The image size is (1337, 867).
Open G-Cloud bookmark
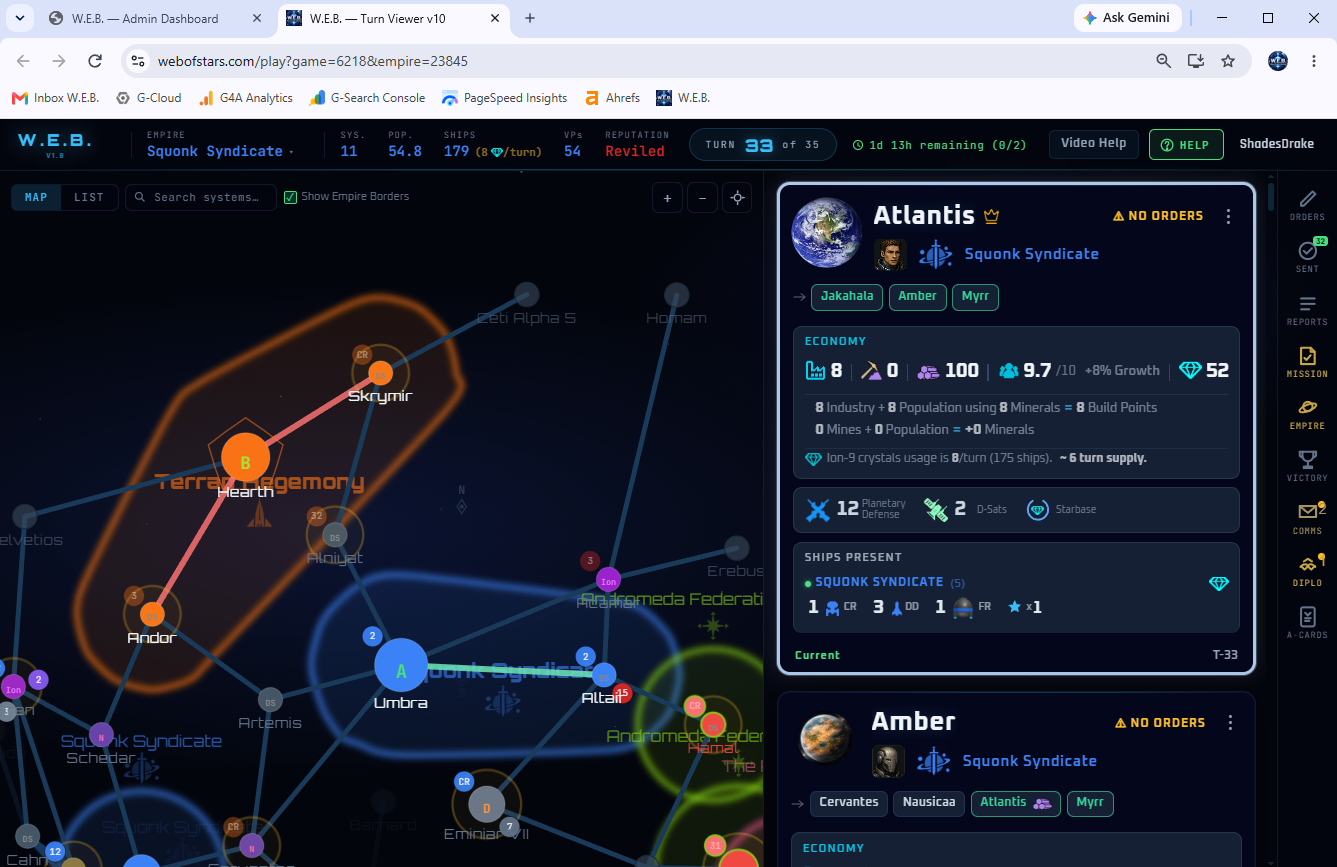(x=149, y=98)
